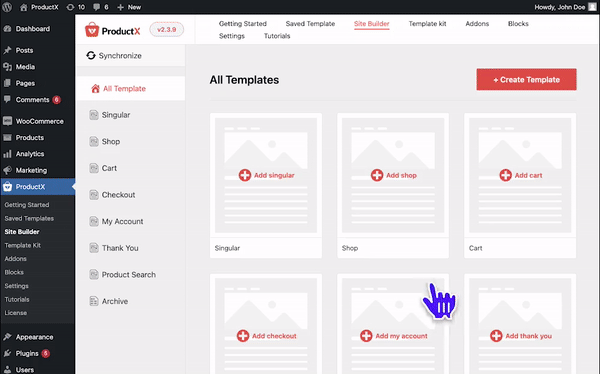Select the Site Builder tab
The width and height of the screenshot is (600, 374).
click(x=372, y=24)
